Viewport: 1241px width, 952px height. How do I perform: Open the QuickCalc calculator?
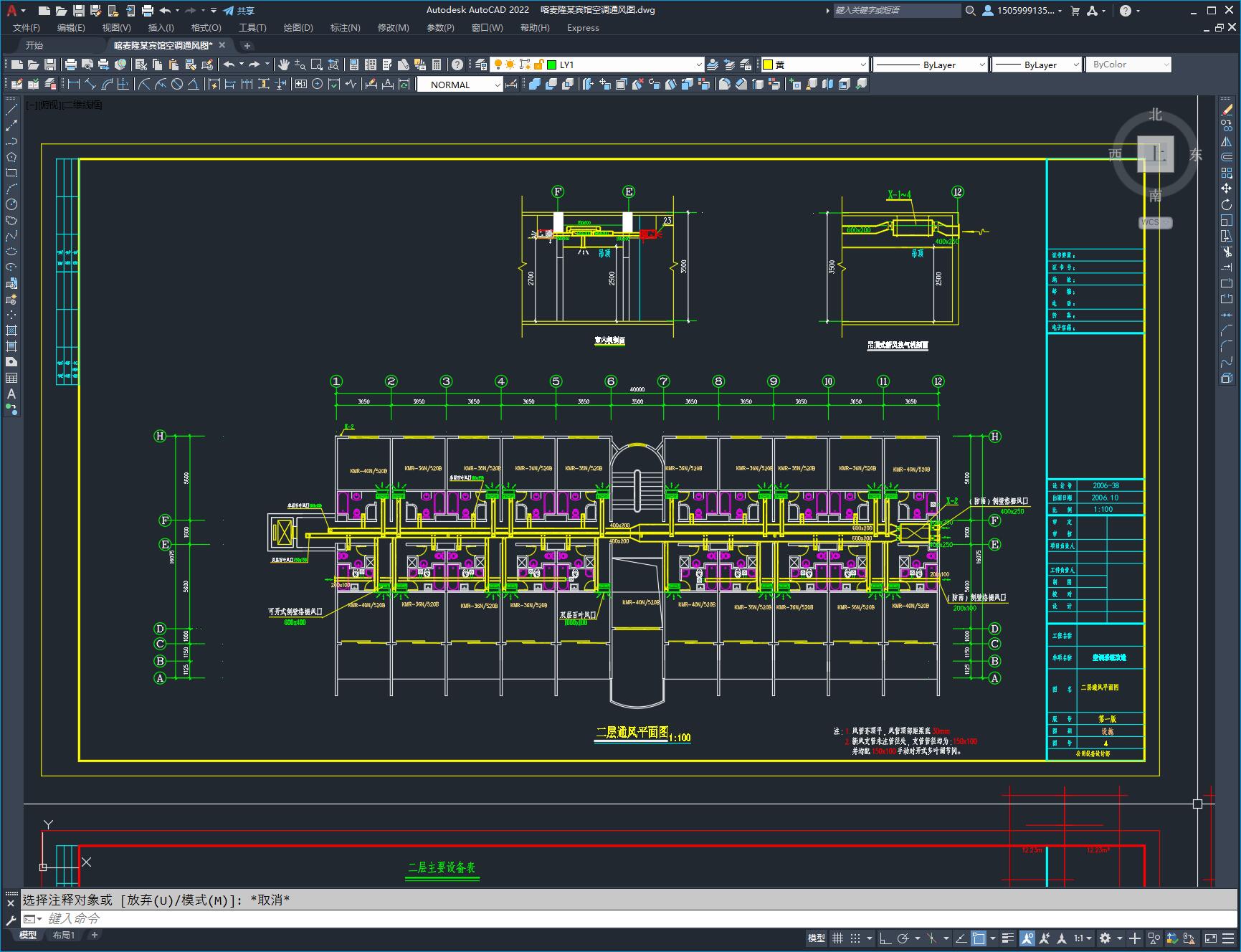(x=437, y=65)
